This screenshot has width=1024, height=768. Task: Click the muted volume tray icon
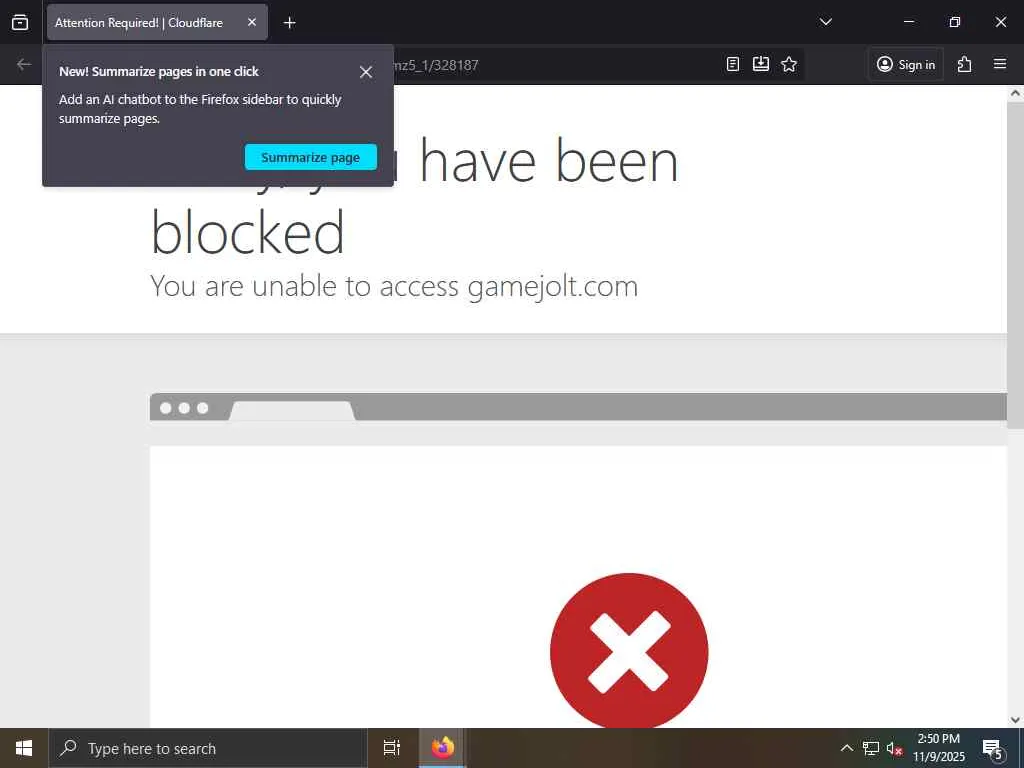point(894,748)
